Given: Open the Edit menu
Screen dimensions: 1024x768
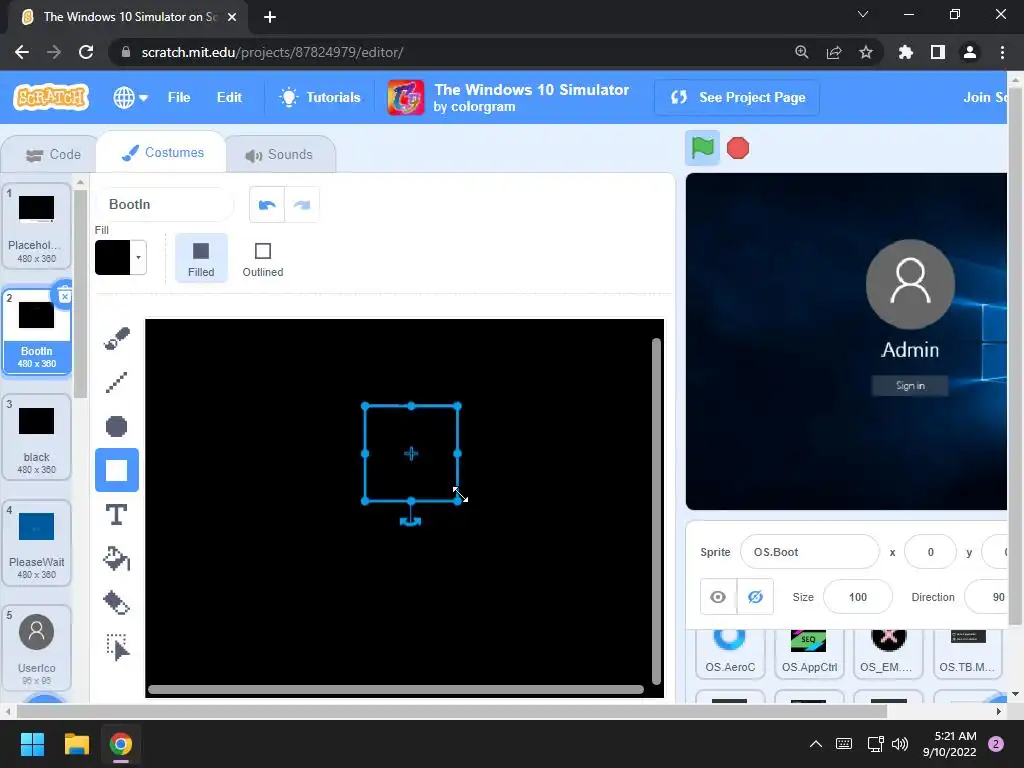Looking at the screenshot, I should 229,97.
